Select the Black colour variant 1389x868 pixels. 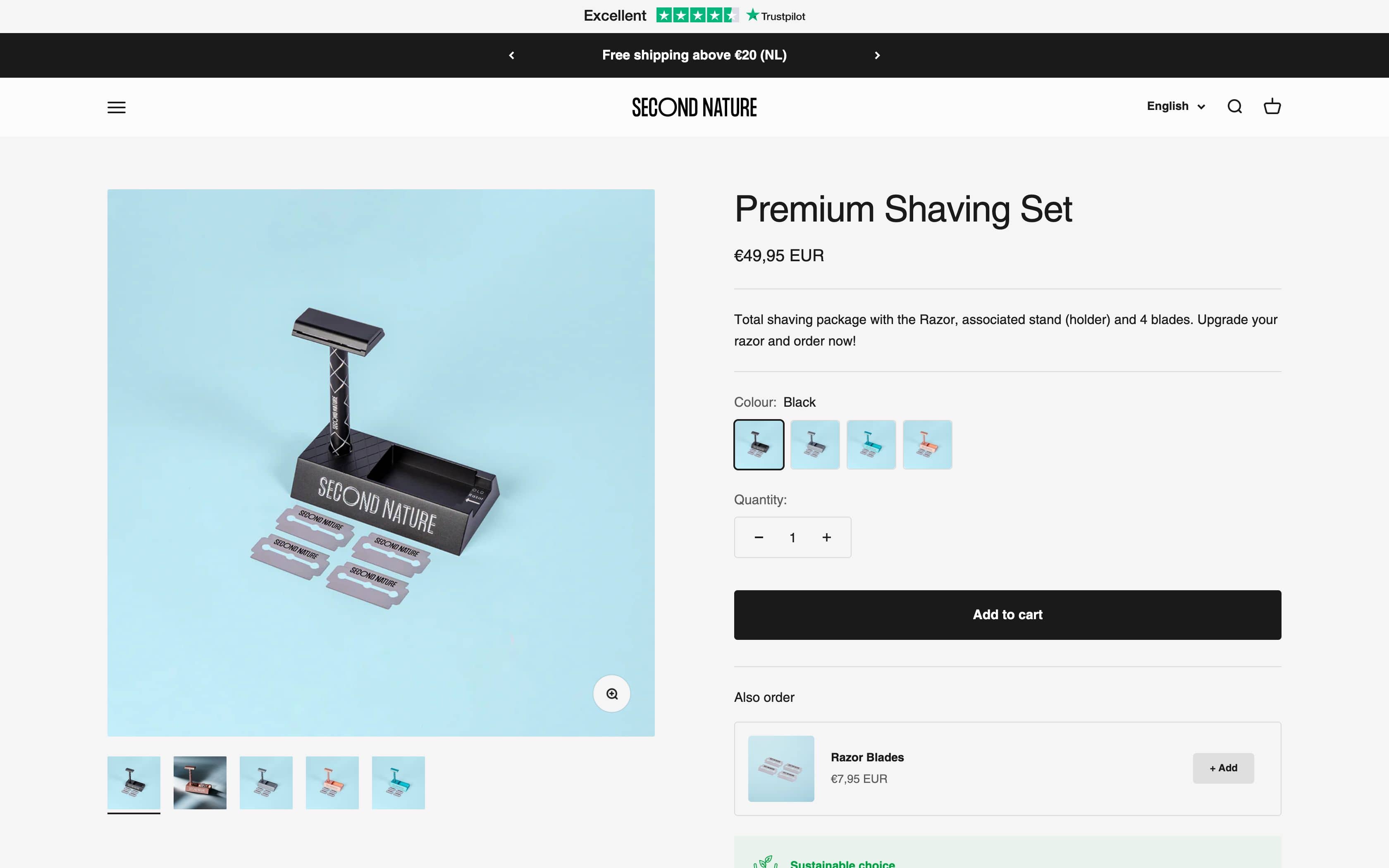[759, 444]
